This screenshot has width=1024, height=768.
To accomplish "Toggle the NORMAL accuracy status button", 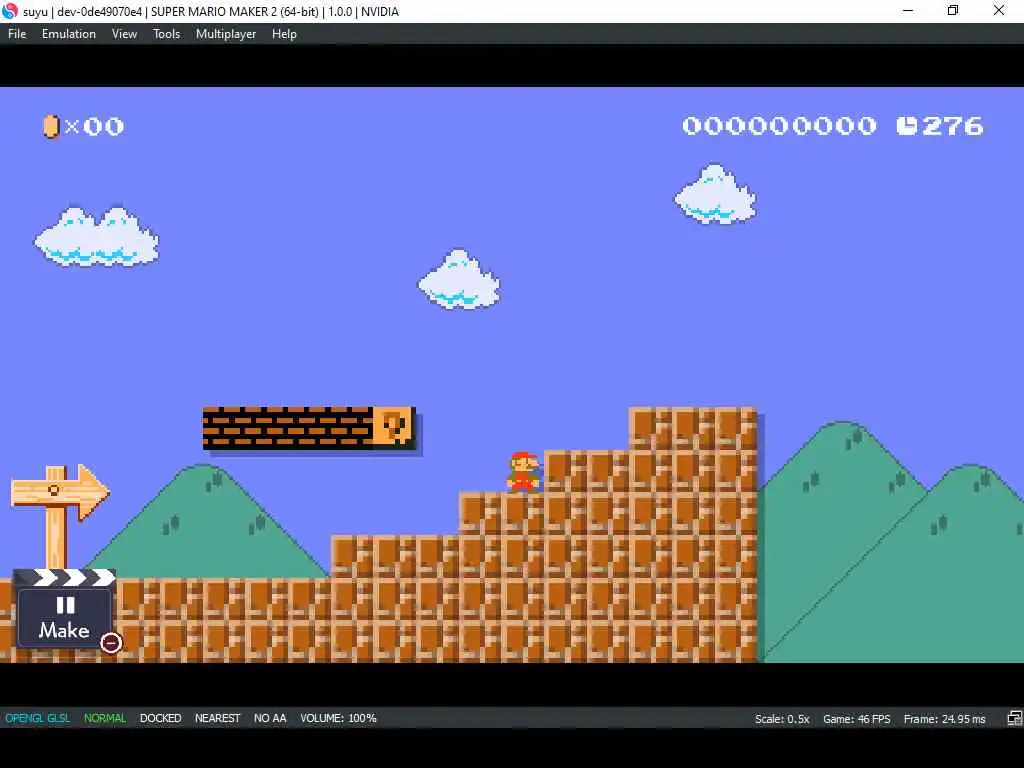I will 104,718.
